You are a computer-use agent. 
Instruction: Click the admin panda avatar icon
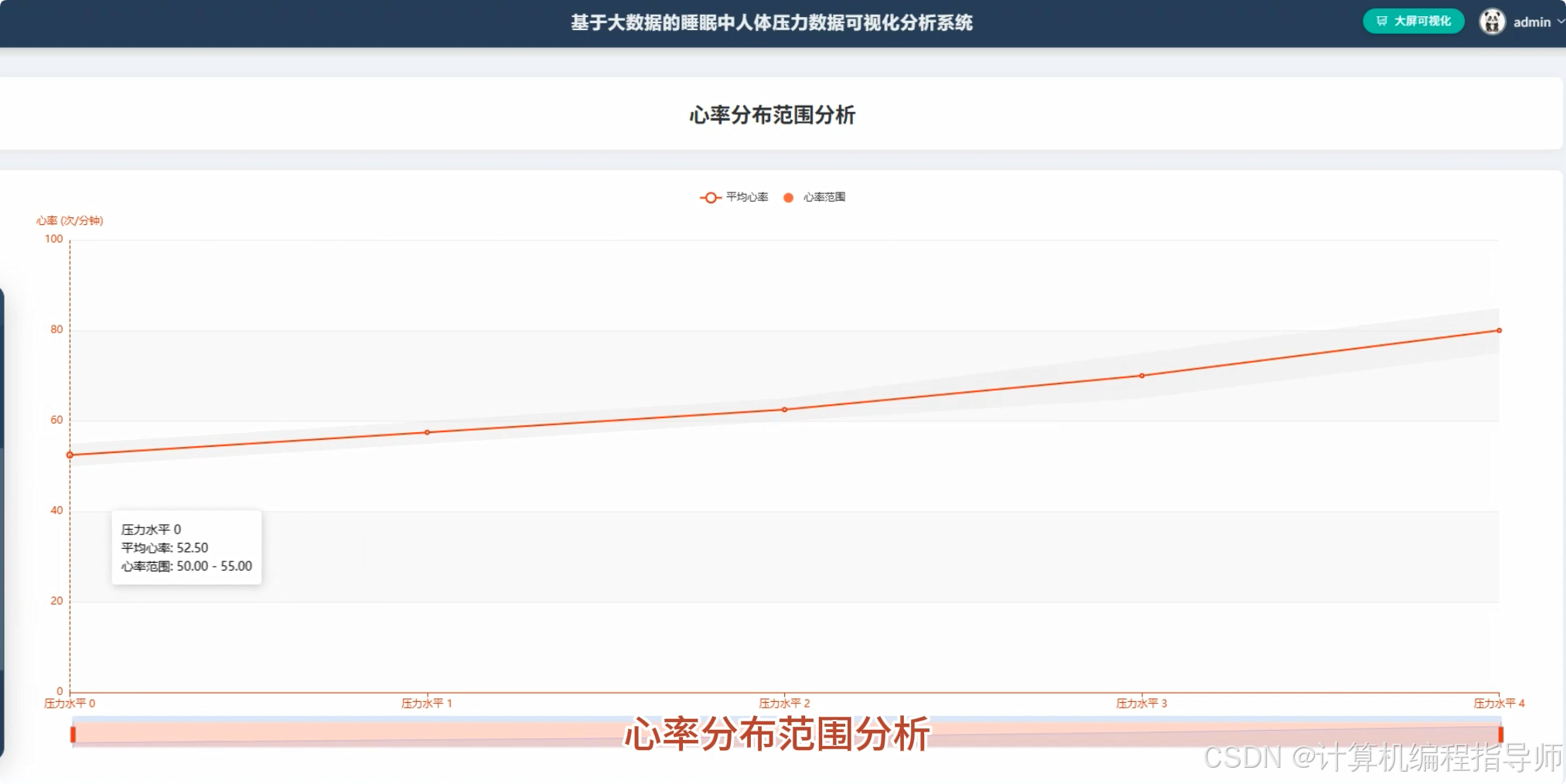coord(1492,22)
